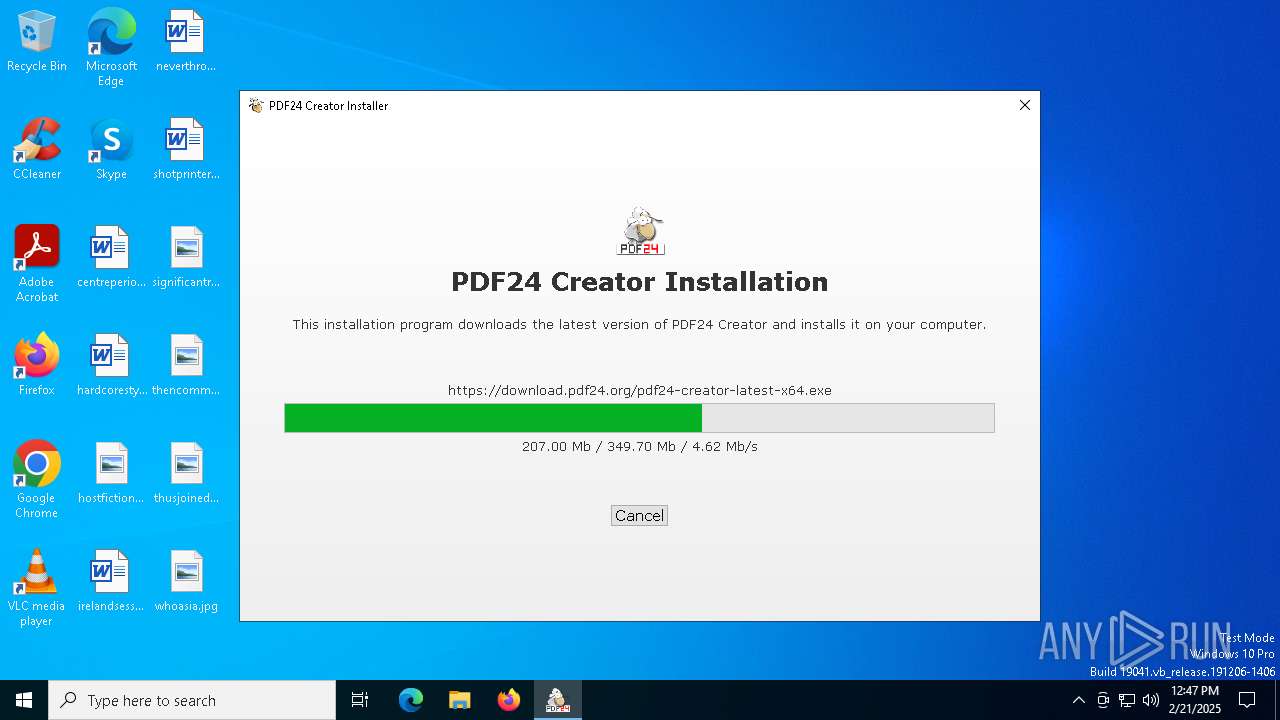Open network settings tray icon
Image resolution: width=1280 pixels, height=720 pixels.
pos(1127,700)
